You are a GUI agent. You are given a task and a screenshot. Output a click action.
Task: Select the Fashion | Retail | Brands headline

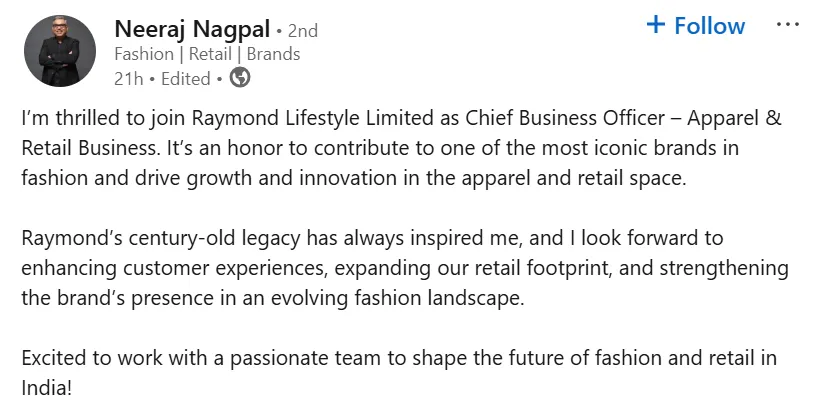click(x=207, y=54)
